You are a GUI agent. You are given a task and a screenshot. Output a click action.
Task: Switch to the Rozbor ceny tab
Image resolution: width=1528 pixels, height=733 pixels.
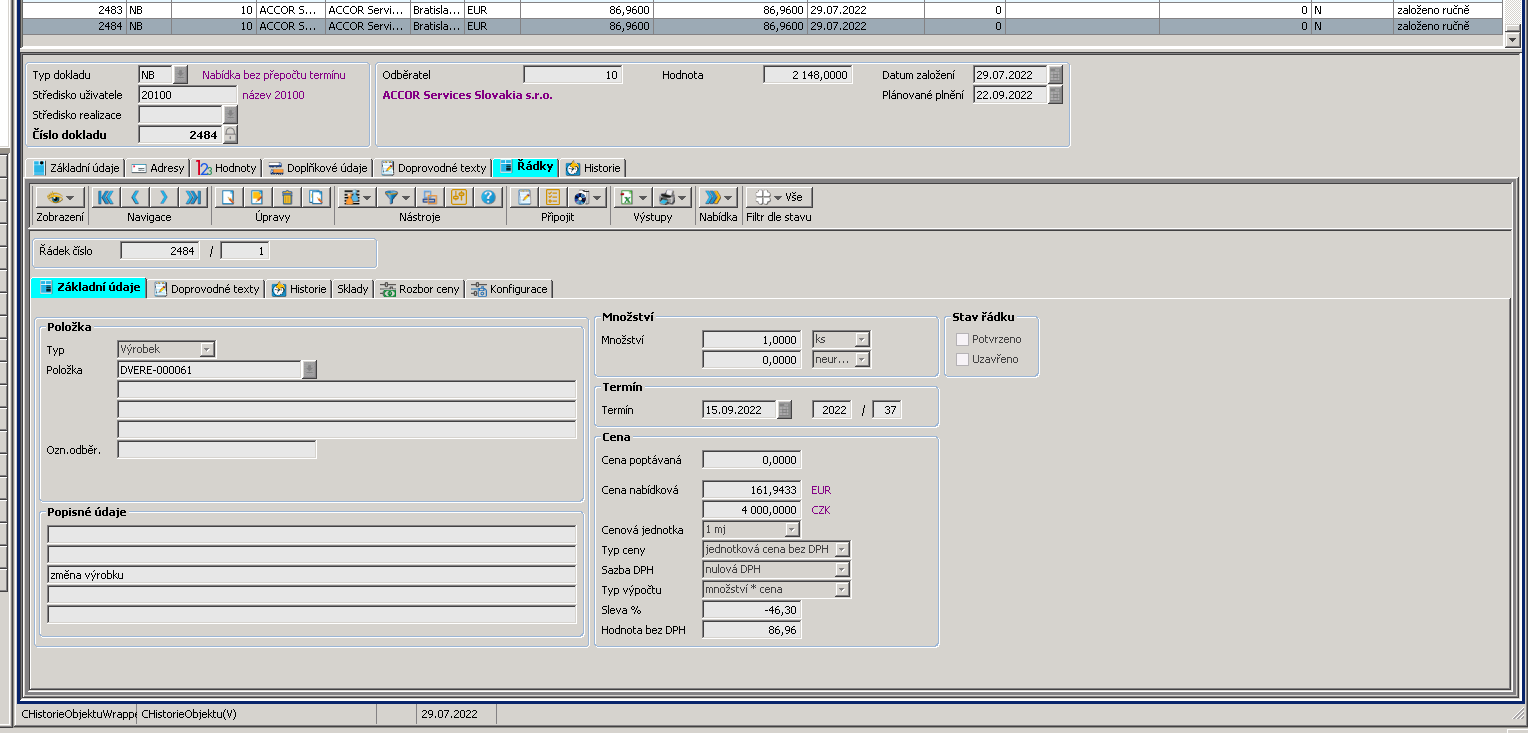tap(421, 289)
